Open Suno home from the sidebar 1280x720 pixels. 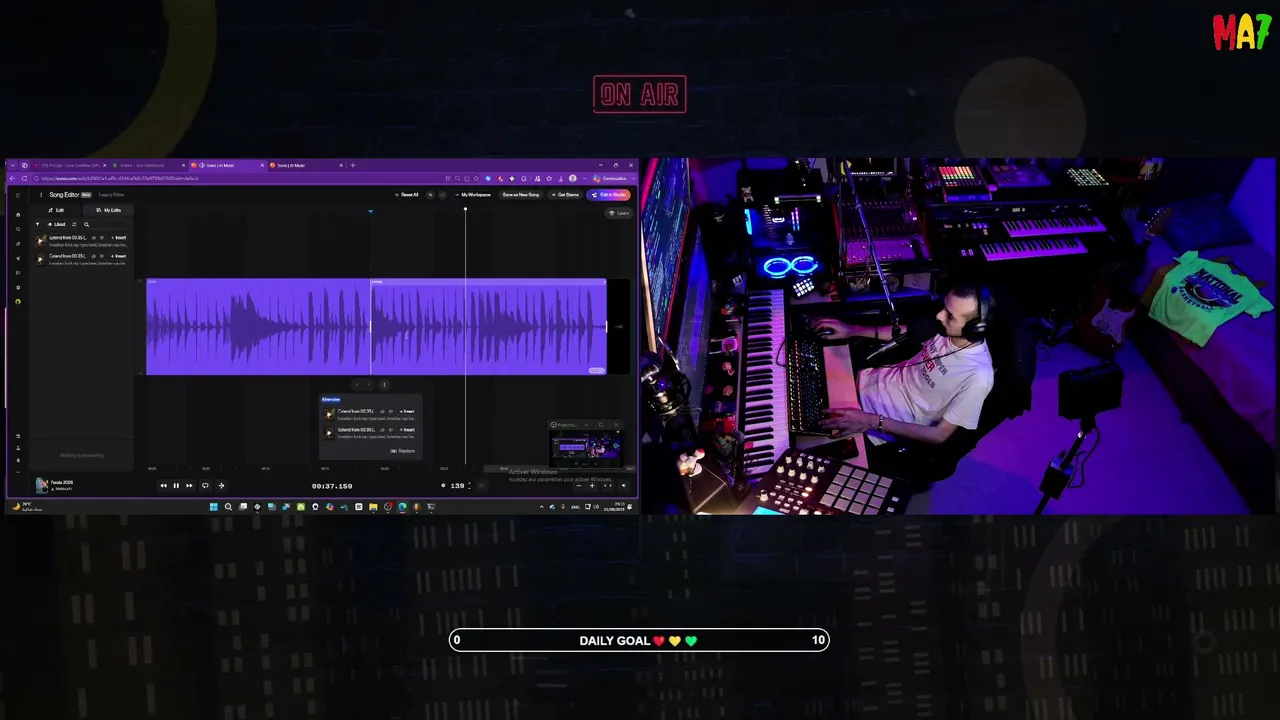point(17,215)
